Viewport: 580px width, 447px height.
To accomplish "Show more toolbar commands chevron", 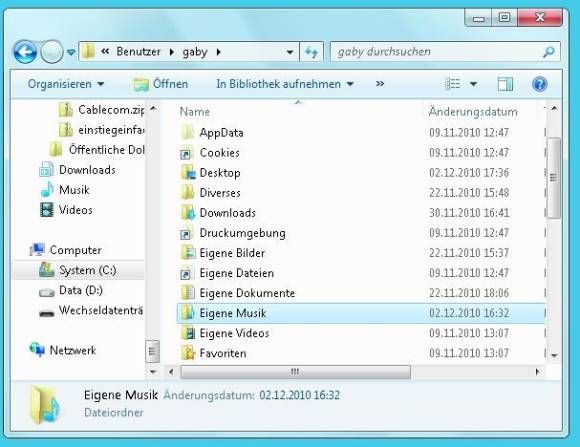I will 380,84.
